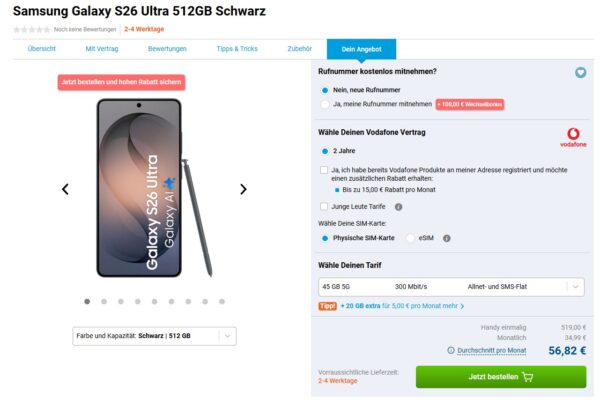Enable the Junge Leute Tarife checkbox
This screenshot has height=406, width=600.
coord(324,206)
